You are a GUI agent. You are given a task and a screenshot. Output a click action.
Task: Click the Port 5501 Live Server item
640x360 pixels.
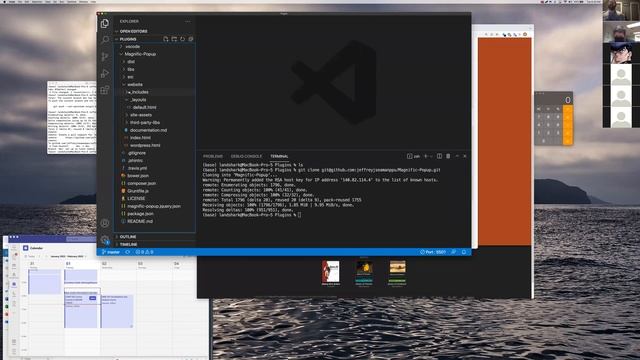pyautogui.click(x=433, y=252)
